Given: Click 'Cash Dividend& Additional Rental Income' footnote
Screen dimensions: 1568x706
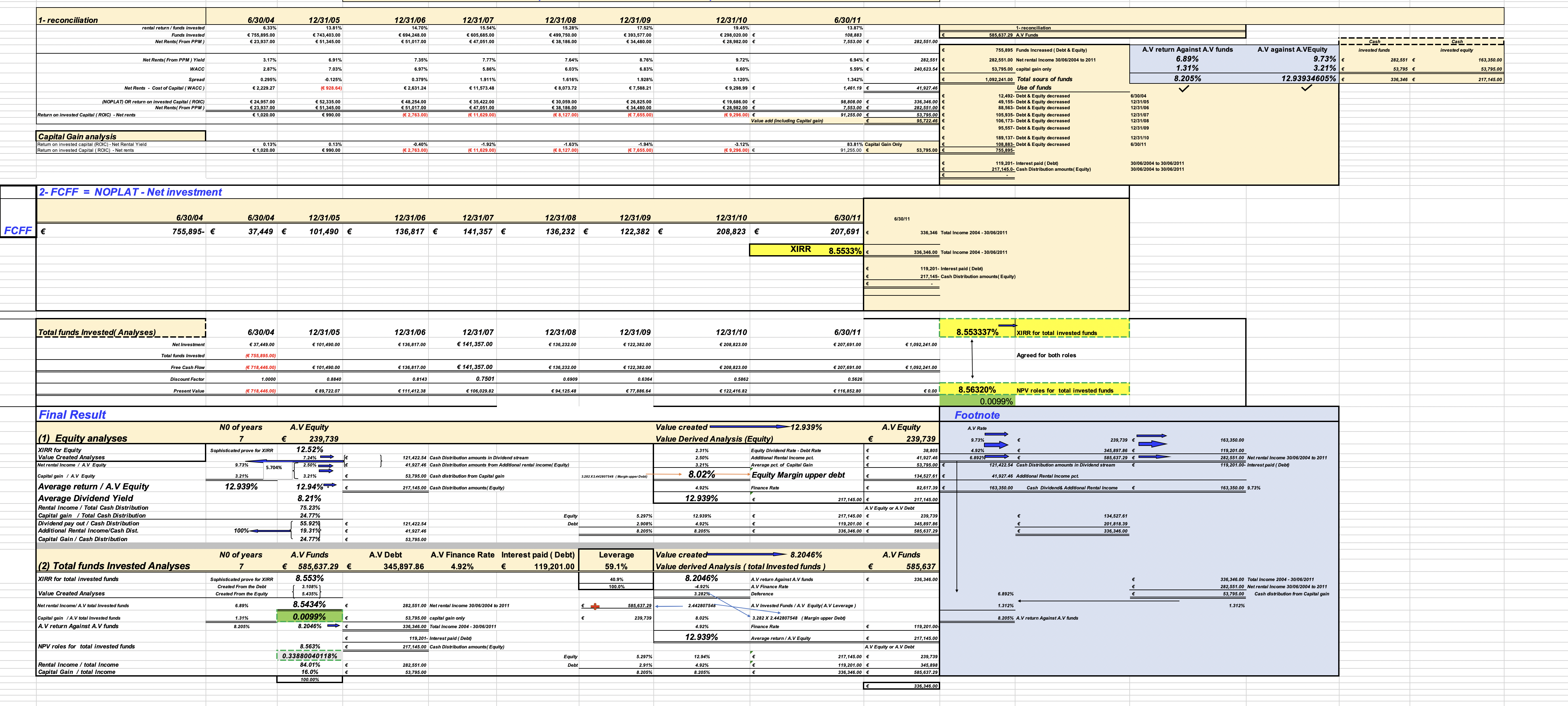Looking at the screenshot, I should click(x=1071, y=488).
